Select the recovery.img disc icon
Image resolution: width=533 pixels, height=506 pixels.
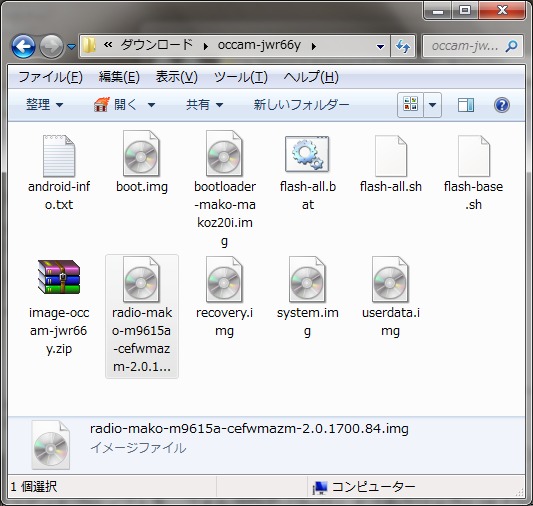tap(224, 279)
